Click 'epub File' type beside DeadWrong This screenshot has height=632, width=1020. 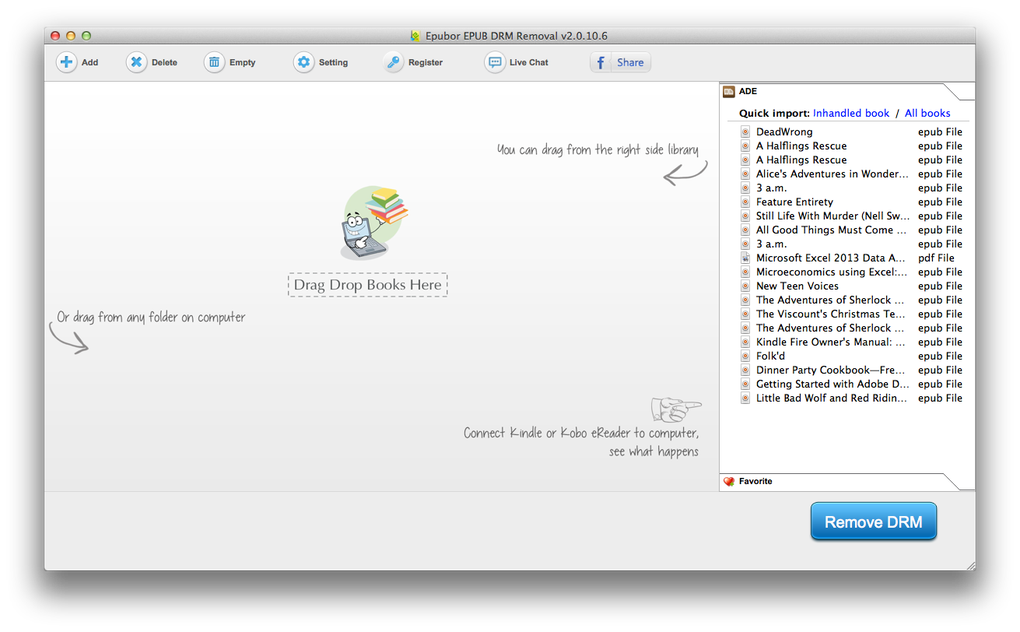click(x=940, y=132)
